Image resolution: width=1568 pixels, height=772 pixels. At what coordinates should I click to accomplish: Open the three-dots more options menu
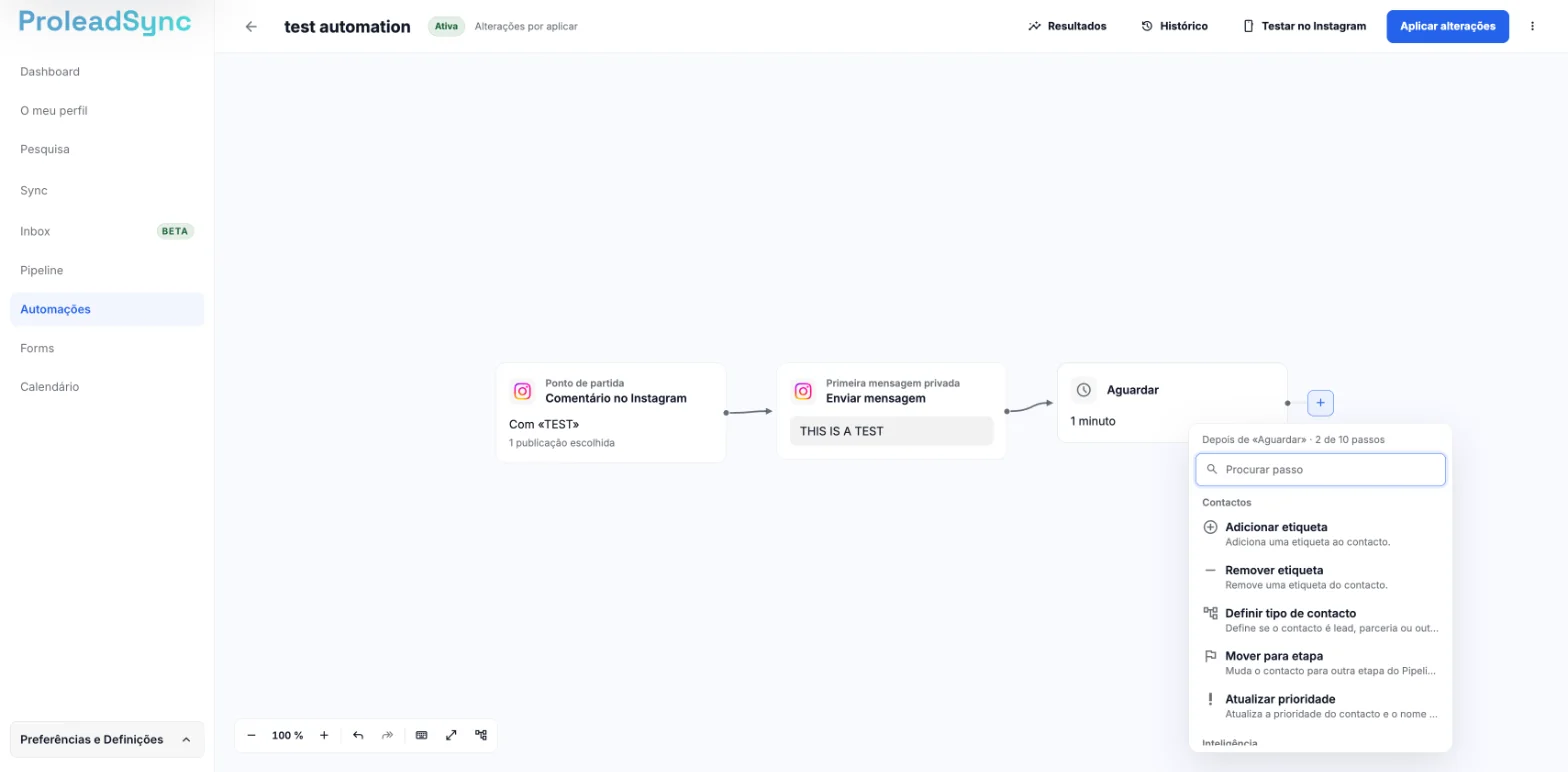coord(1533,26)
